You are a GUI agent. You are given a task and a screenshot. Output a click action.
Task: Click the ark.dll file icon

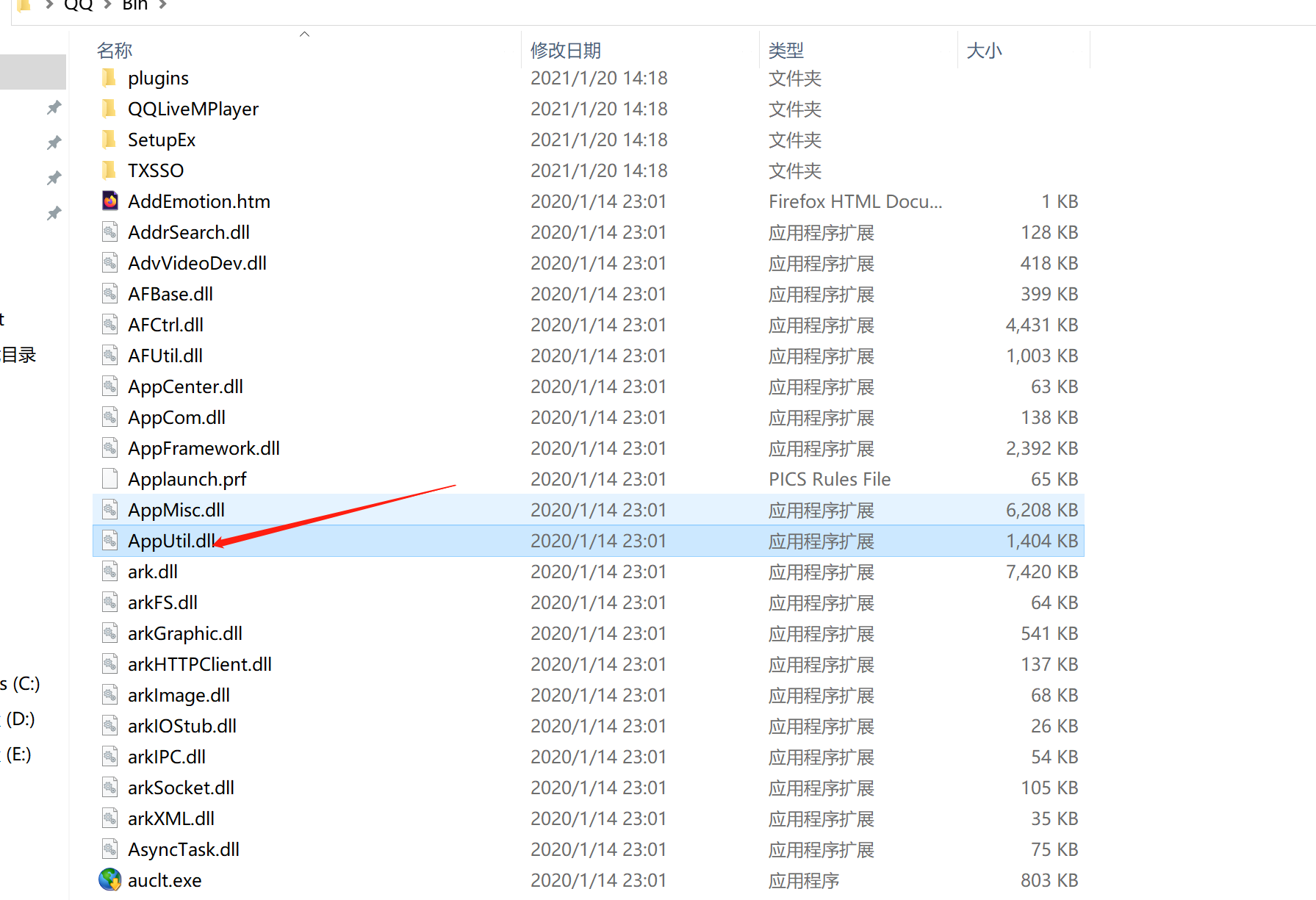(110, 572)
